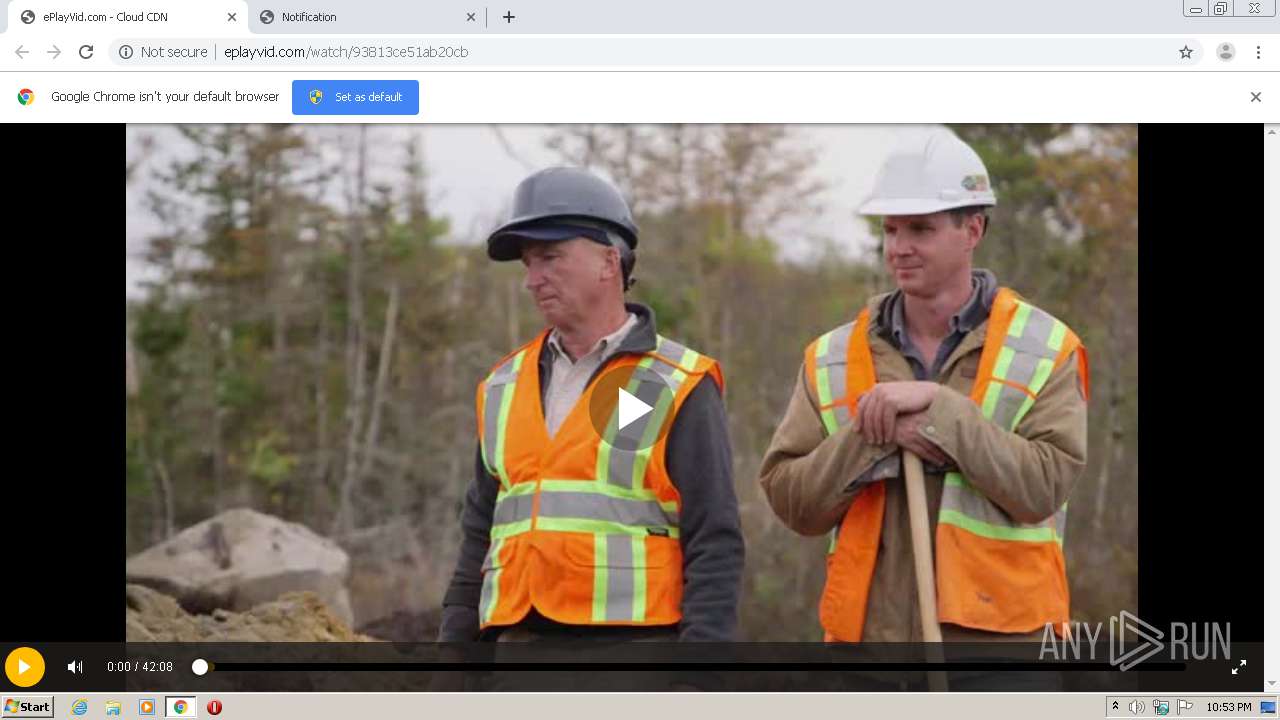Bookmark this page with the star icon
Screen dimensions: 1280x720
coord(1186,52)
